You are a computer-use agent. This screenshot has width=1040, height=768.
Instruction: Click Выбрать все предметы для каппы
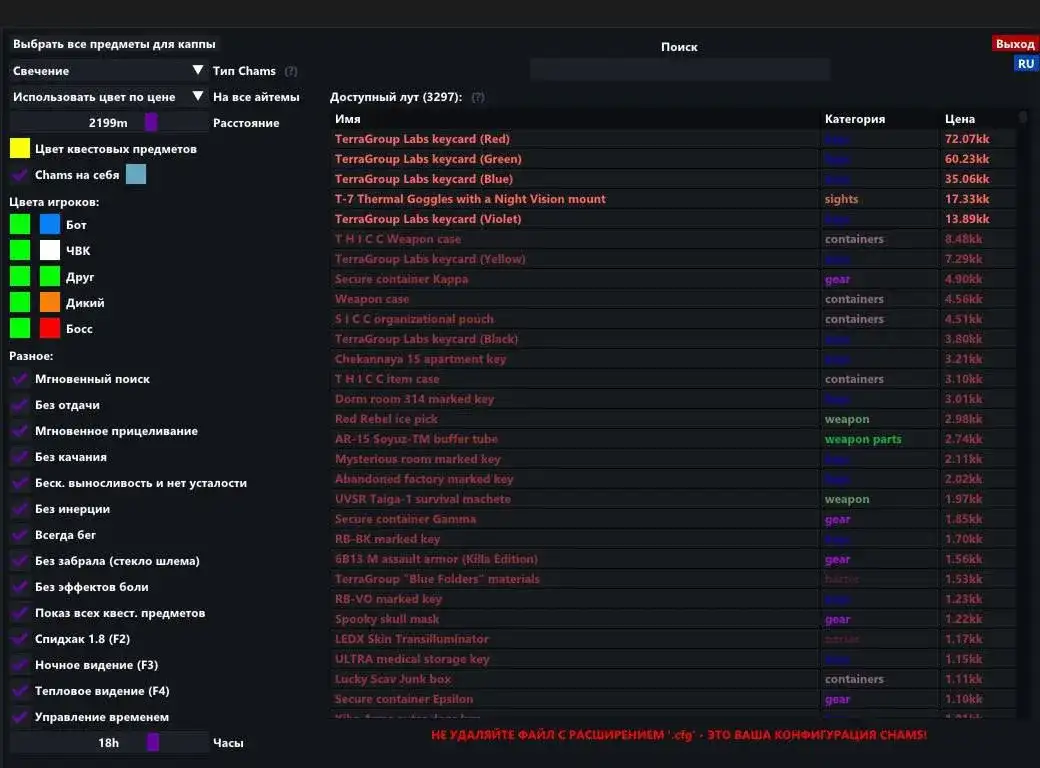pyautogui.click(x=114, y=45)
